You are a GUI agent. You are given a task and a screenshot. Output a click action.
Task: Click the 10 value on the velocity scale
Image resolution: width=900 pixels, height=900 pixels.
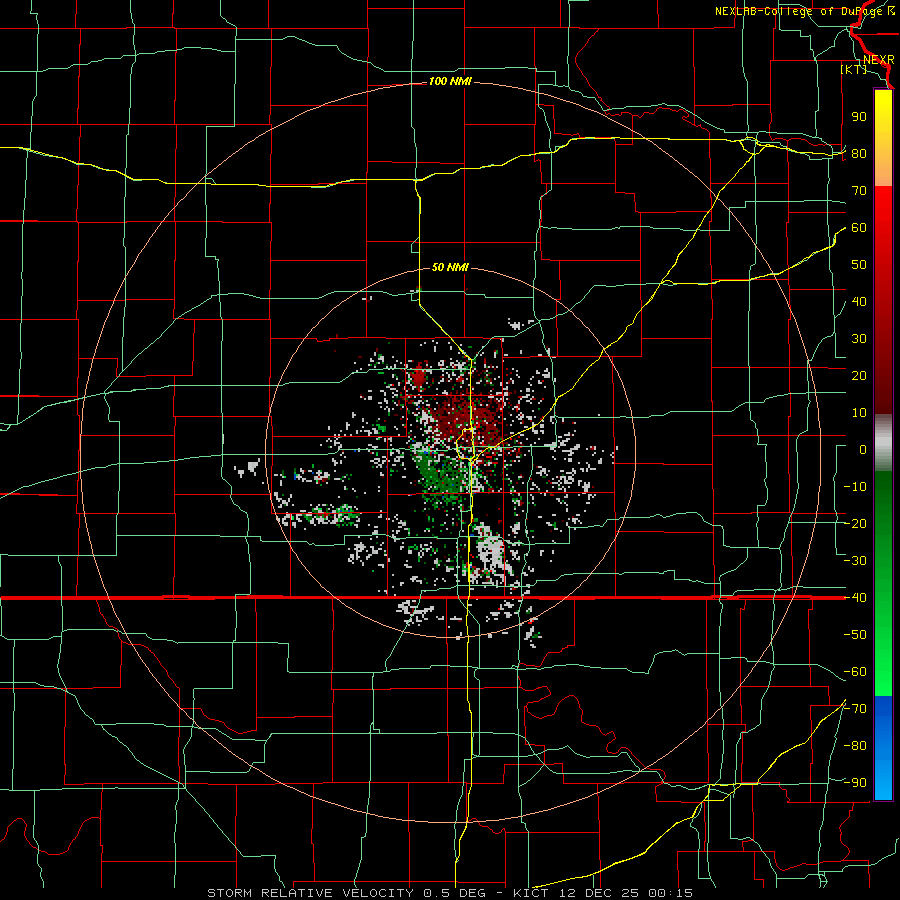(x=859, y=413)
